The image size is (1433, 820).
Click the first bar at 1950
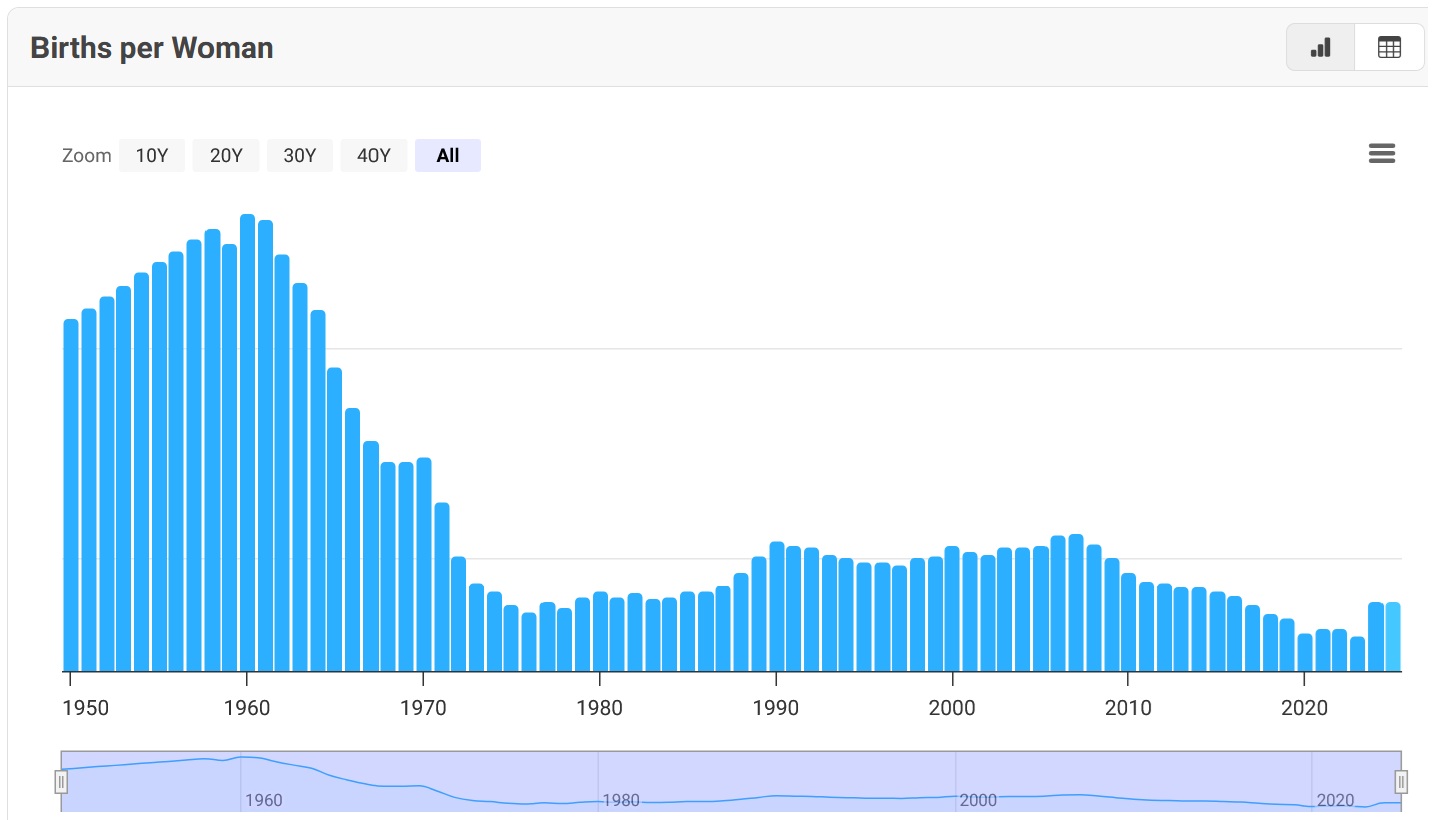(71, 495)
